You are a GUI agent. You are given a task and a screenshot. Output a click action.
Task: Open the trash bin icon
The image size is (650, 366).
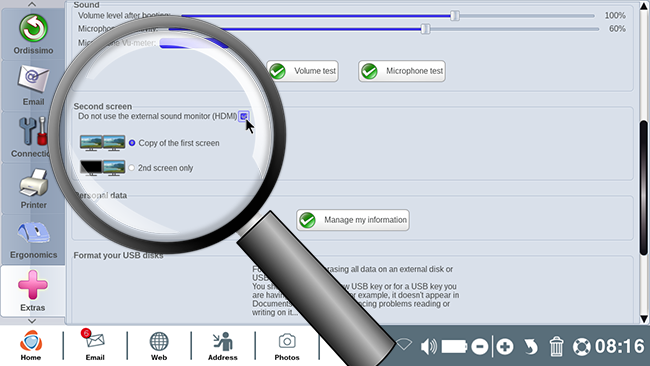pyautogui.click(x=556, y=347)
